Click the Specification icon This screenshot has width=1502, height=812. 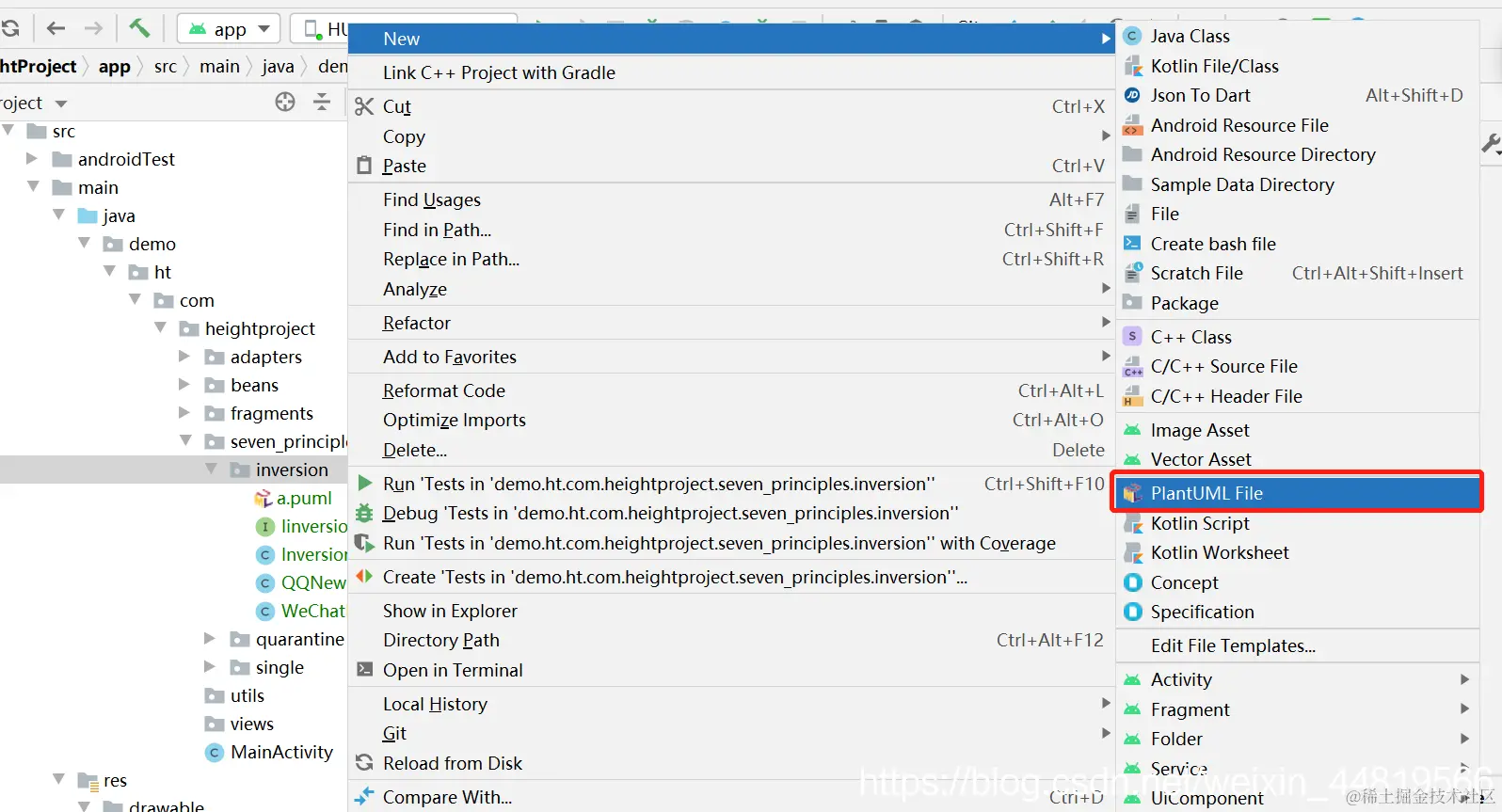[x=1133, y=612]
